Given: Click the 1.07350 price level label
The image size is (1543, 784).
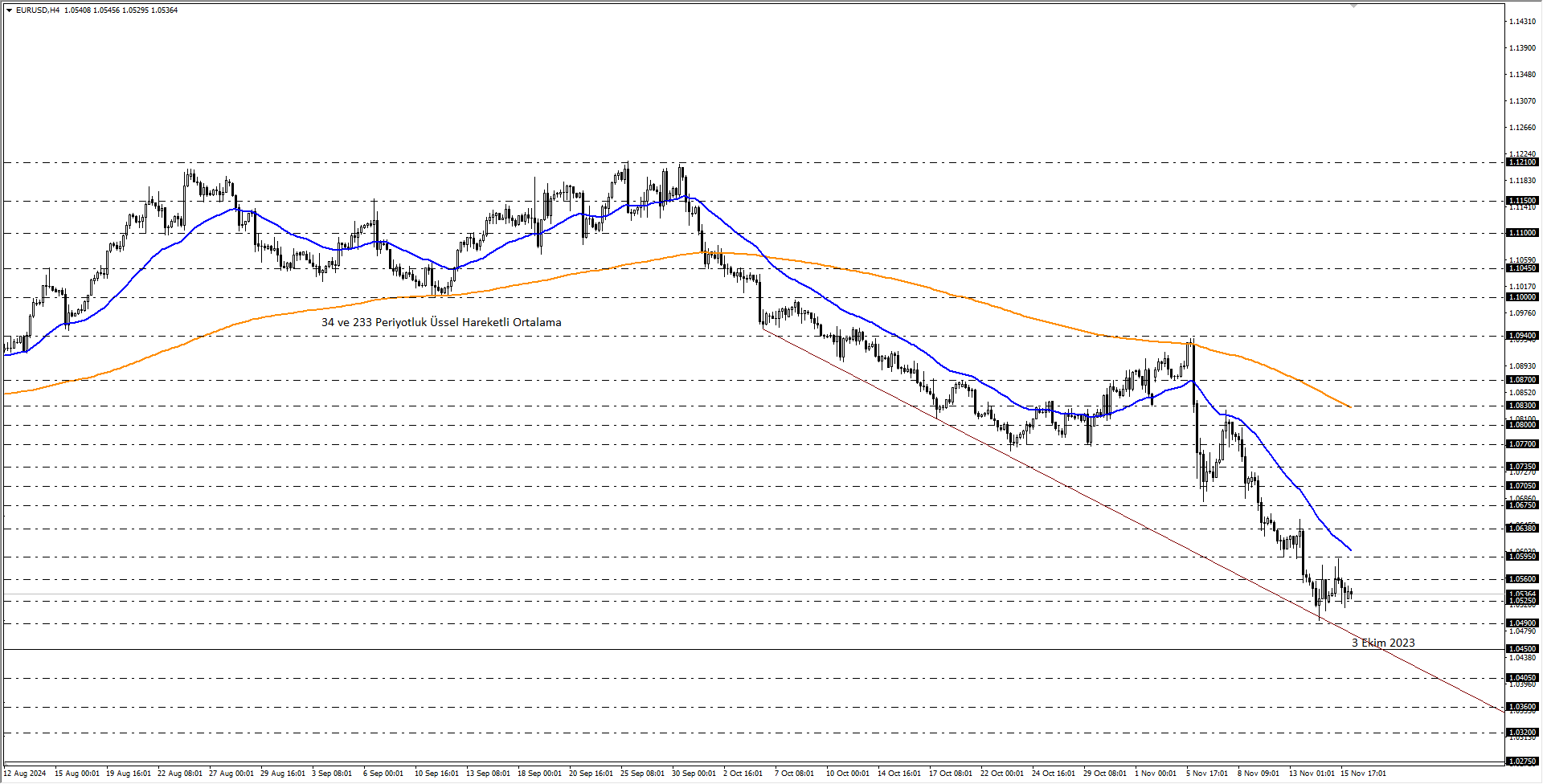Looking at the screenshot, I should click(x=1522, y=467).
